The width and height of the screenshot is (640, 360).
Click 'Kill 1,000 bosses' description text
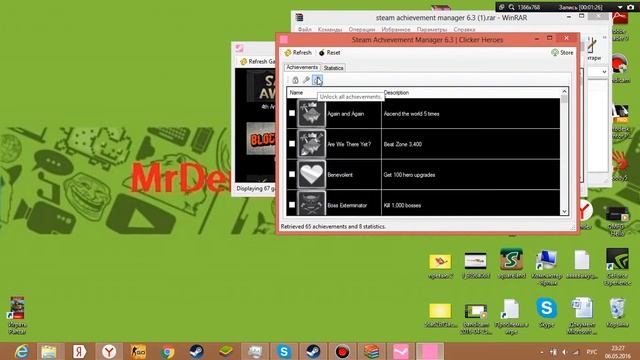point(402,205)
